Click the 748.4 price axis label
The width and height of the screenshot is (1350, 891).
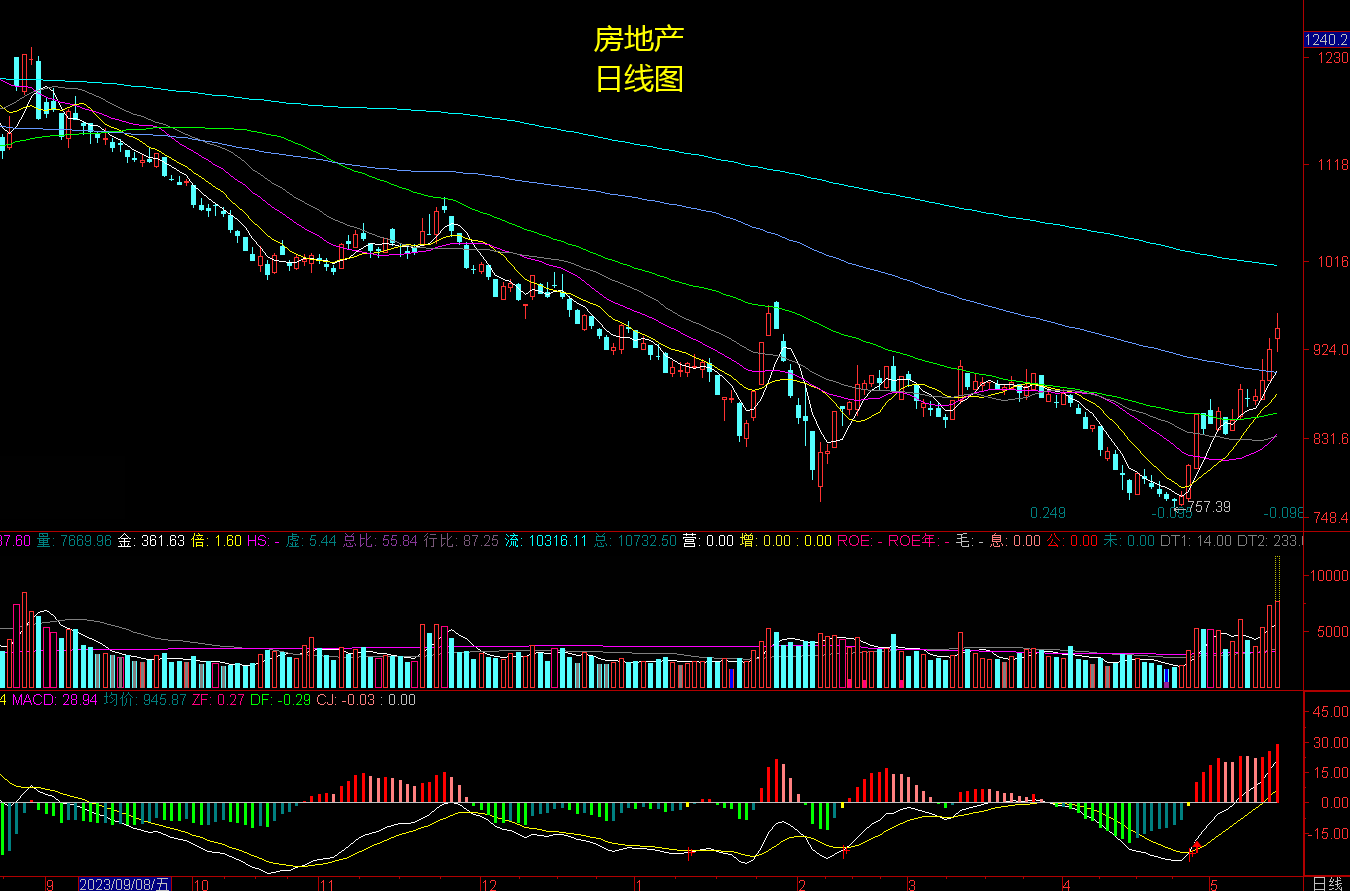pyautogui.click(x=1332, y=518)
